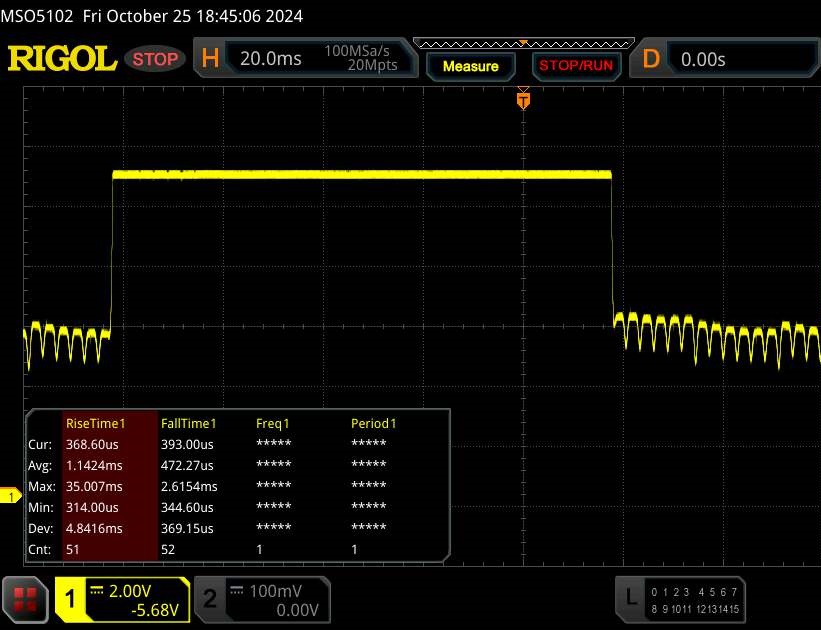Screen dimensions: 821x630
Task: Click the STOP status indicator
Action: pos(155,59)
